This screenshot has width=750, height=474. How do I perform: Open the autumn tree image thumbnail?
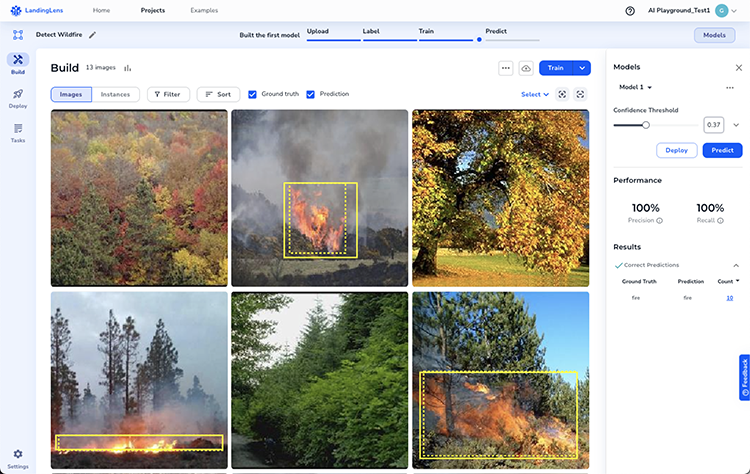pos(500,198)
